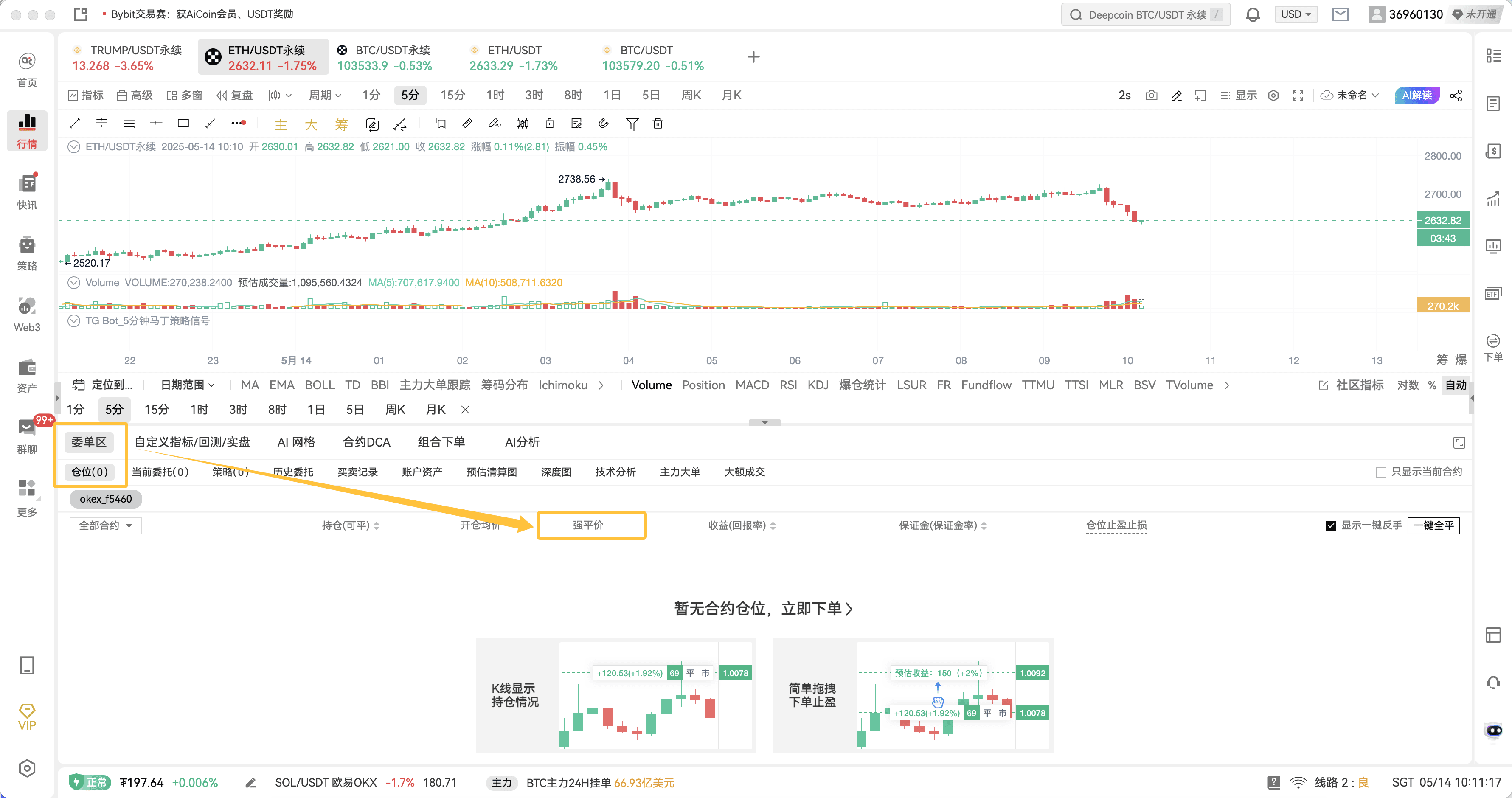Select the trend line drawing tool

[x=75, y=123]
